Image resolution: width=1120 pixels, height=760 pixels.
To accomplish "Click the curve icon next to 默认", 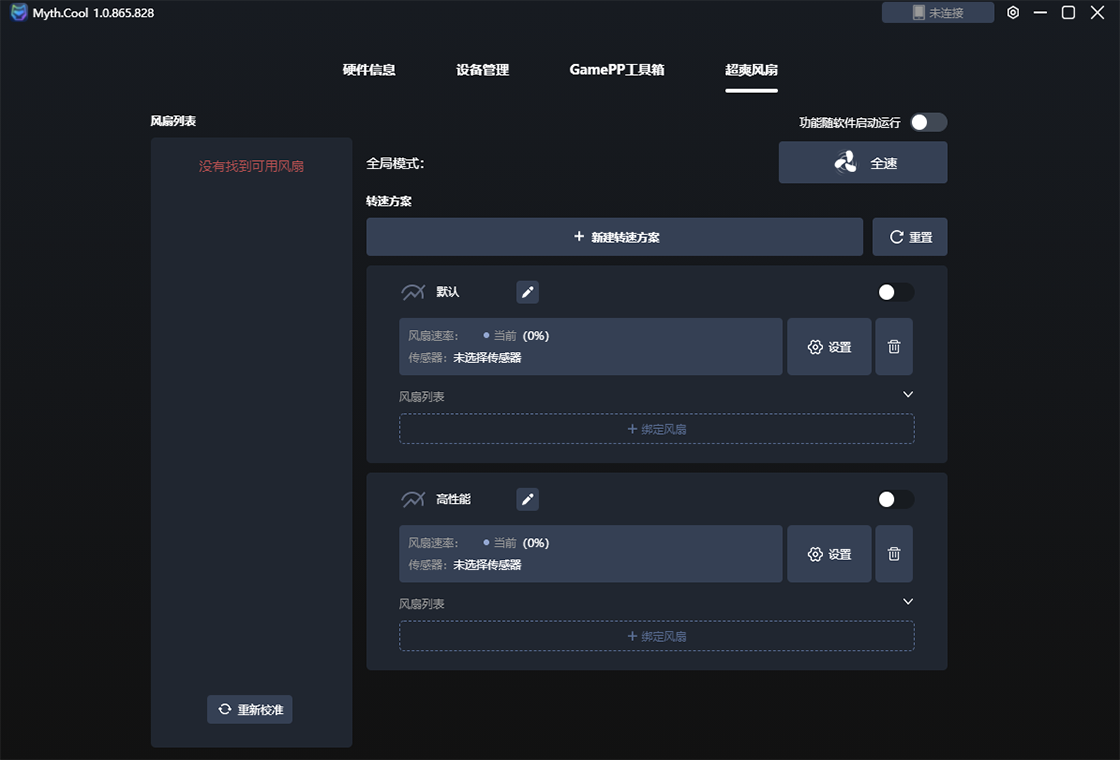I will (x=413, y=292).
